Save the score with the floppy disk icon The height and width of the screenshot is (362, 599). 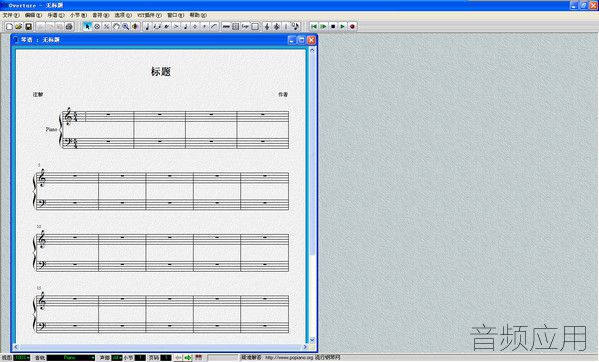click(28, 26)
